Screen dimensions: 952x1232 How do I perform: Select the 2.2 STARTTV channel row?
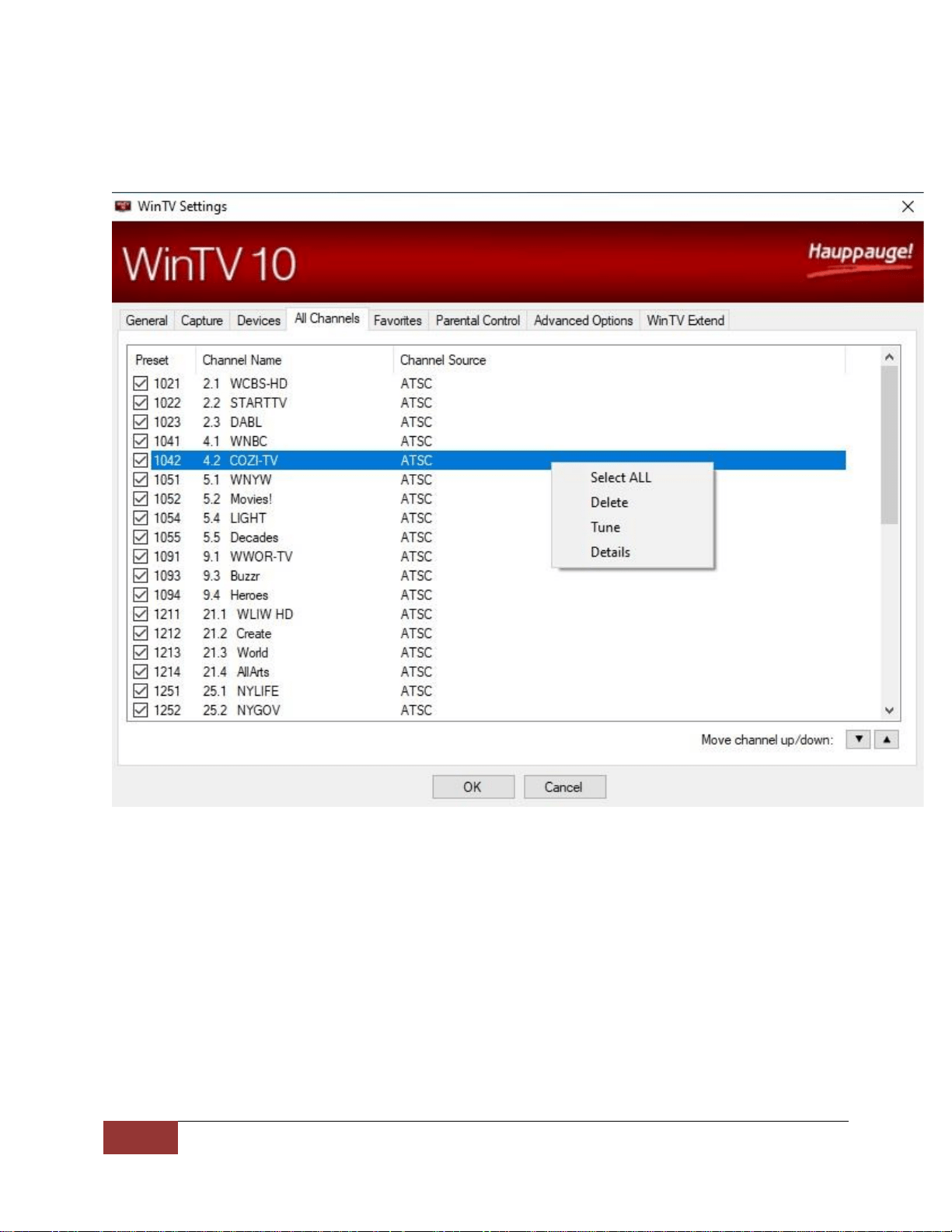(487, 403)
